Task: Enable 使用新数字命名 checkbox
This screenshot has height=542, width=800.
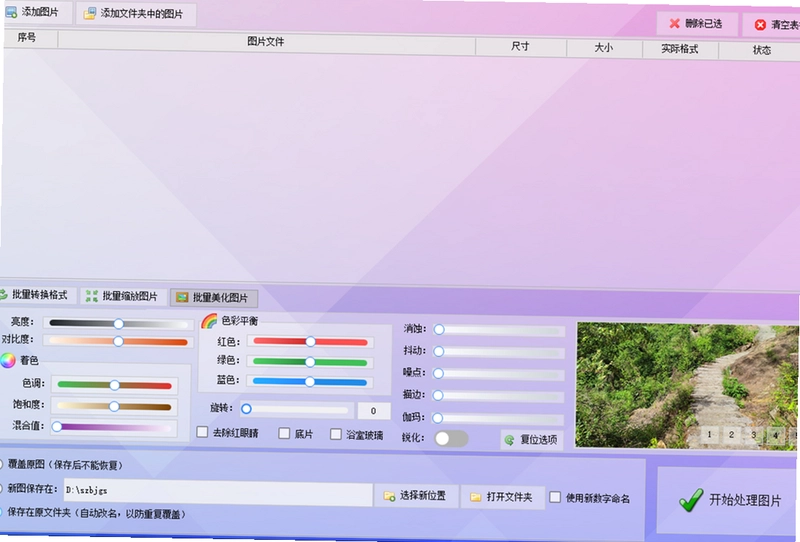Action: coord(555,497)
